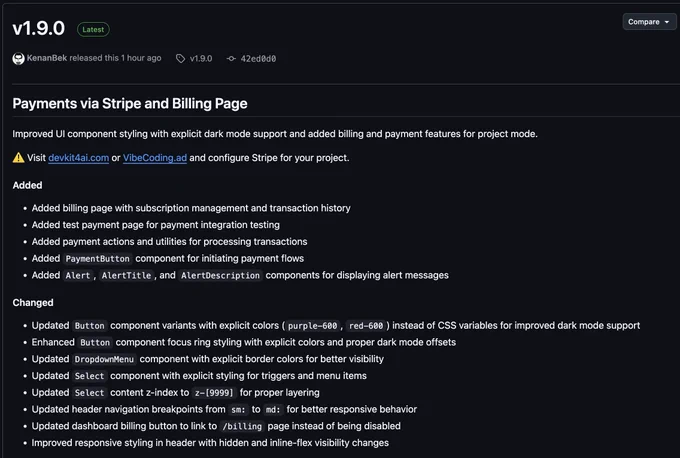
Task: Click Select code label in 'triggers and menu items' line
Action: coord(89,376)
